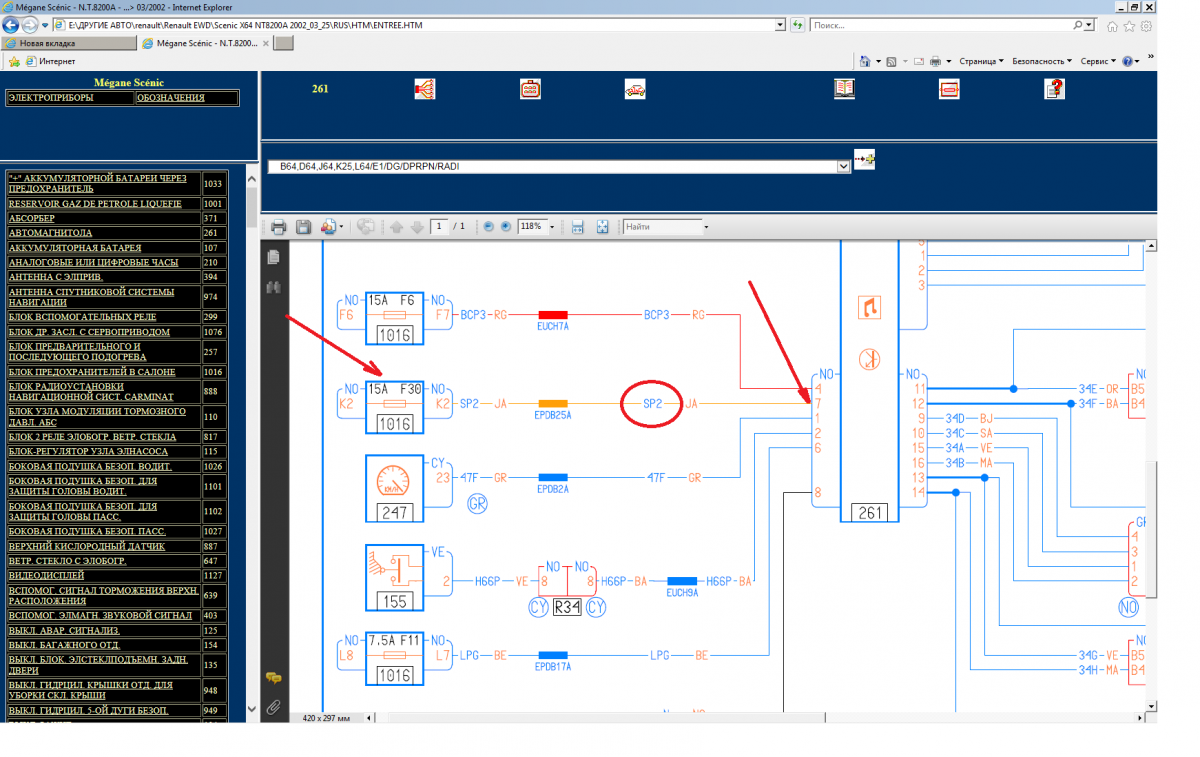Open Интернет favorites bar link

50,61
